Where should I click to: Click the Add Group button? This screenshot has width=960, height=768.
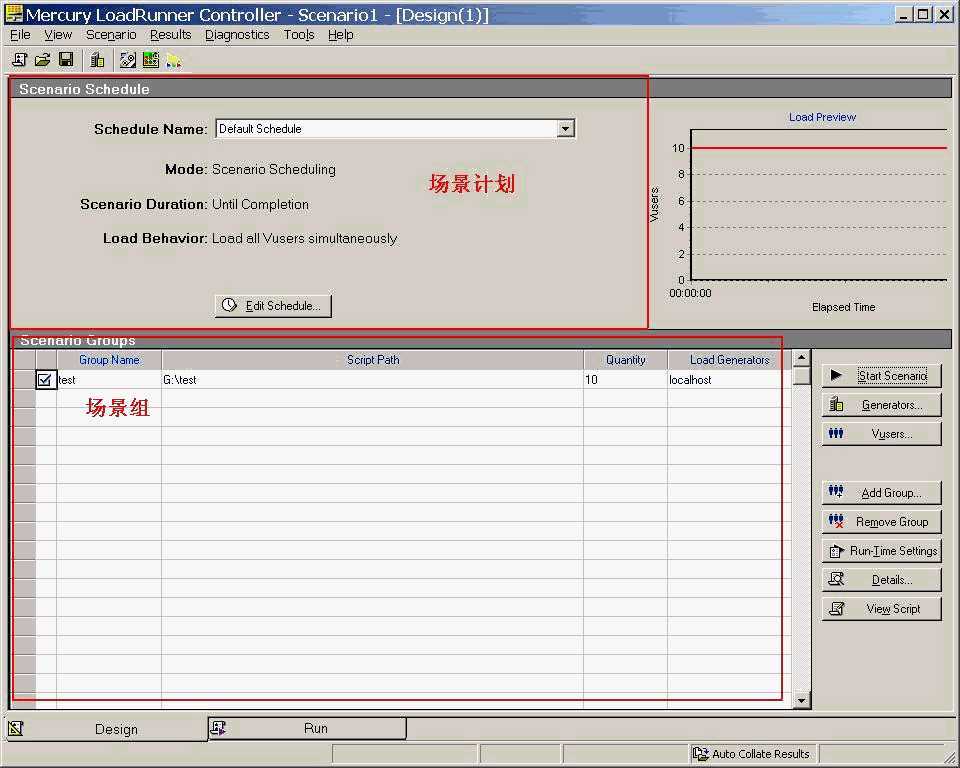(881, 492)
